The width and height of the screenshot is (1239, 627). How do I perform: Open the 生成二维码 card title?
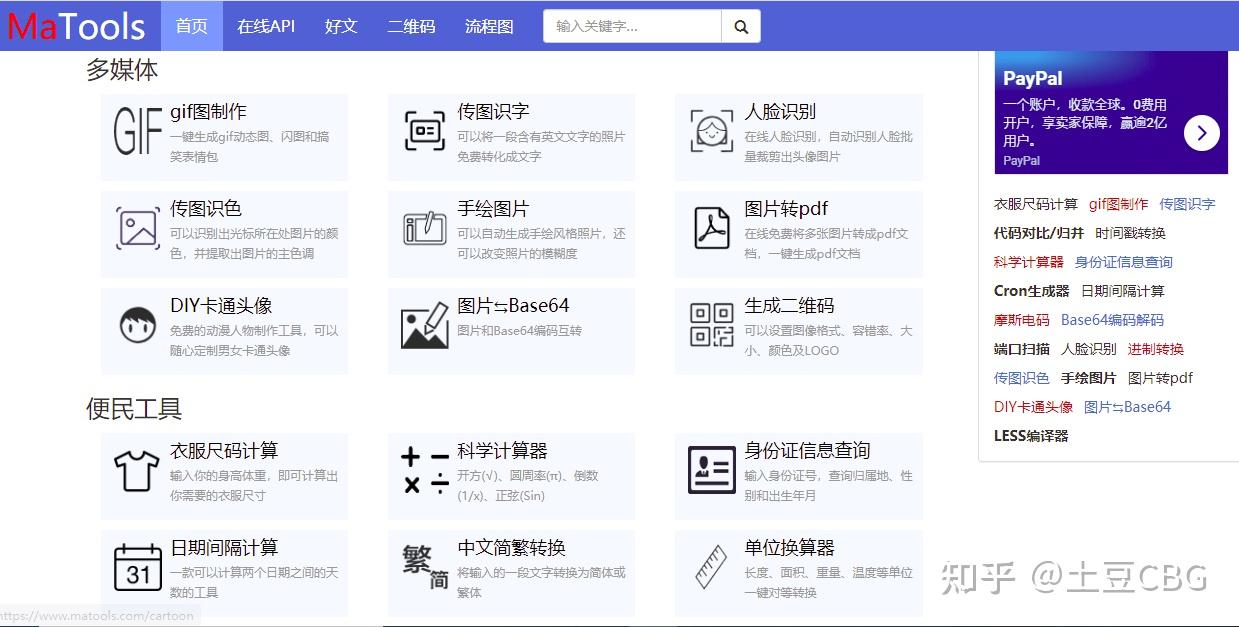tap(789, 306)
